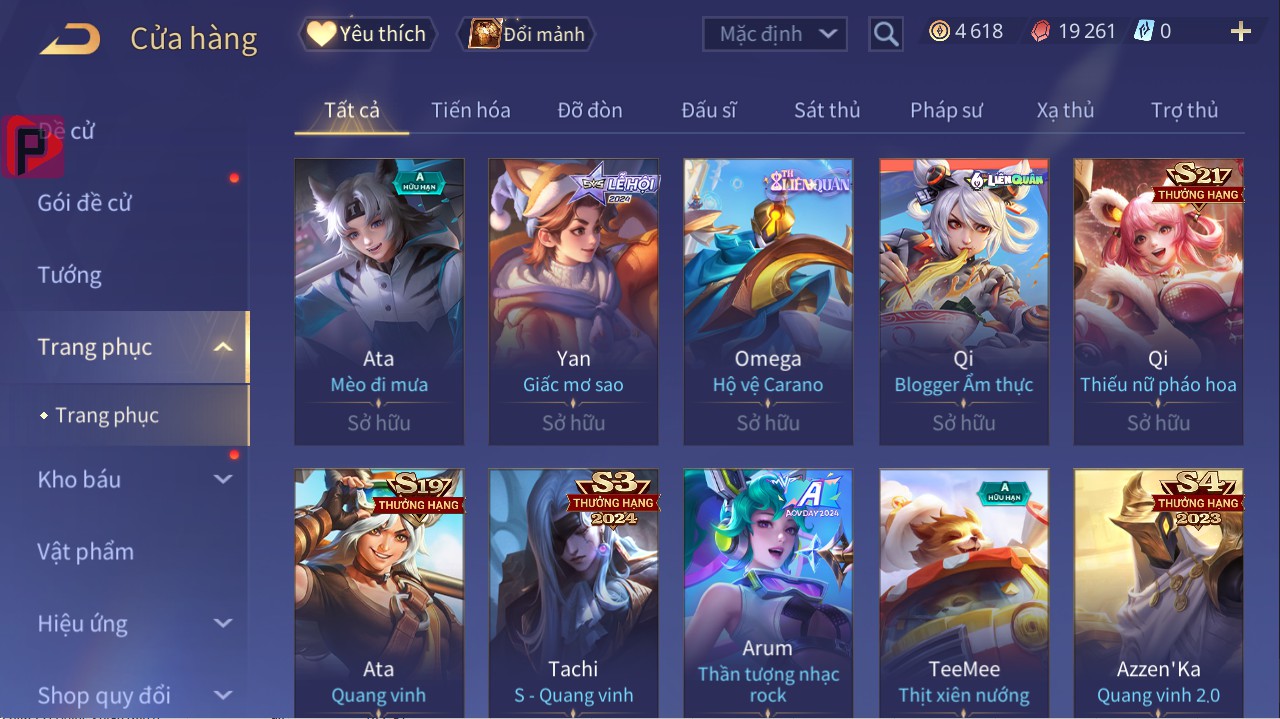The width and height of the screenshot is (1280, 719).
Task: Select the Omega Hộ vệ Carano skin card
Action: (768, 301)
